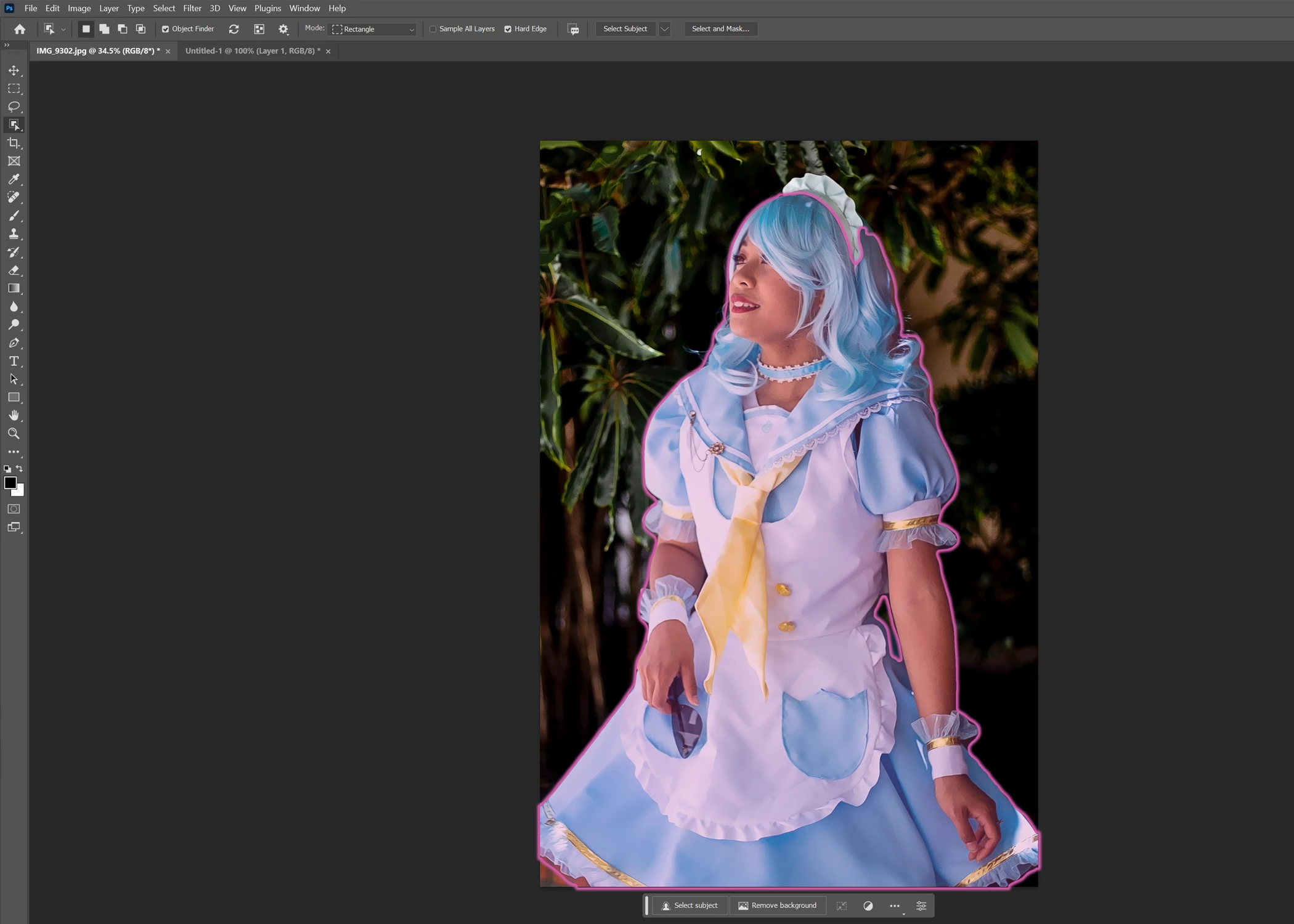Enable Sample All Layers checkbox

(x=433, y=29)
